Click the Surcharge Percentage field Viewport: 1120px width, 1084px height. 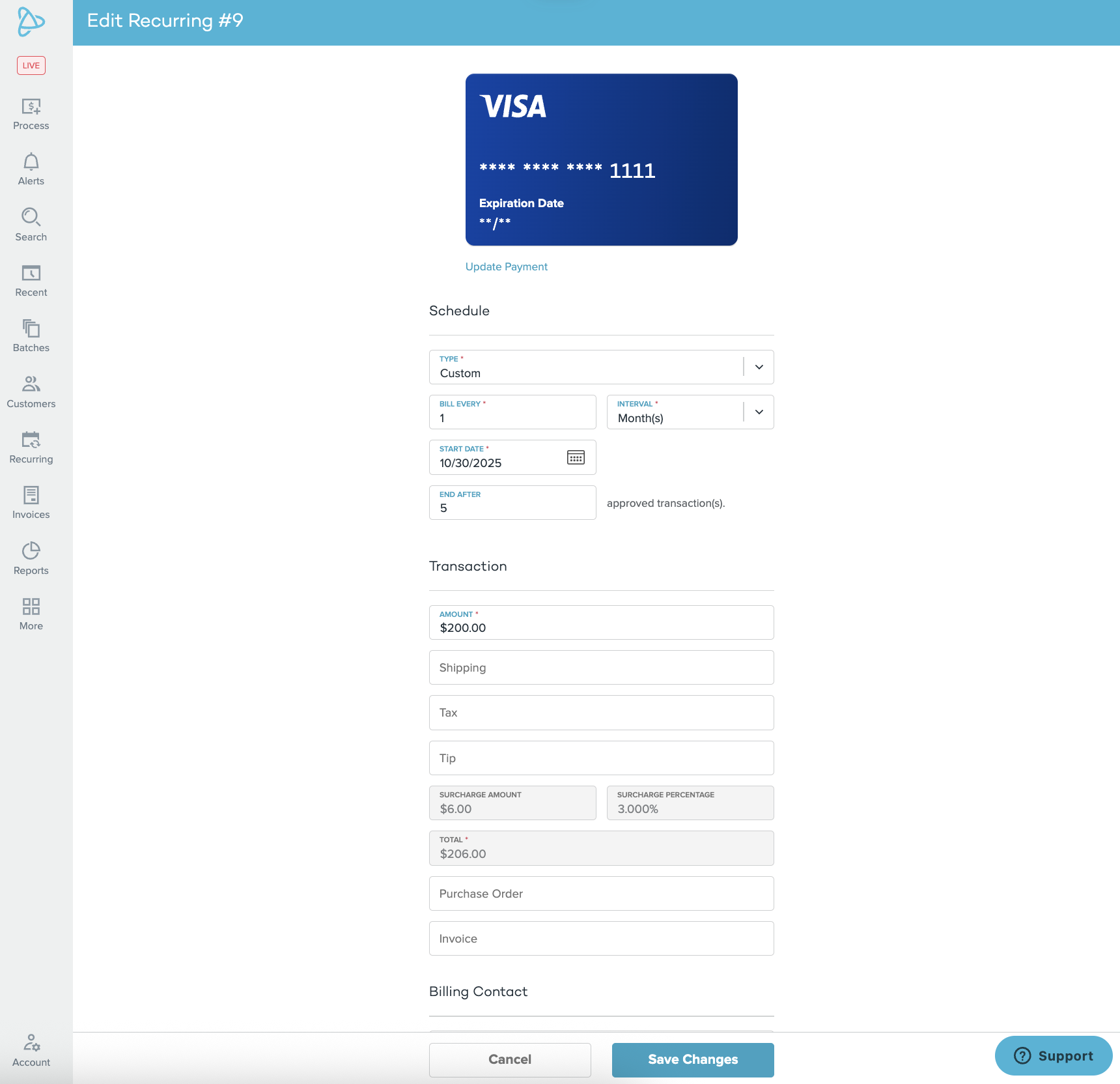(x=690, y=803)
